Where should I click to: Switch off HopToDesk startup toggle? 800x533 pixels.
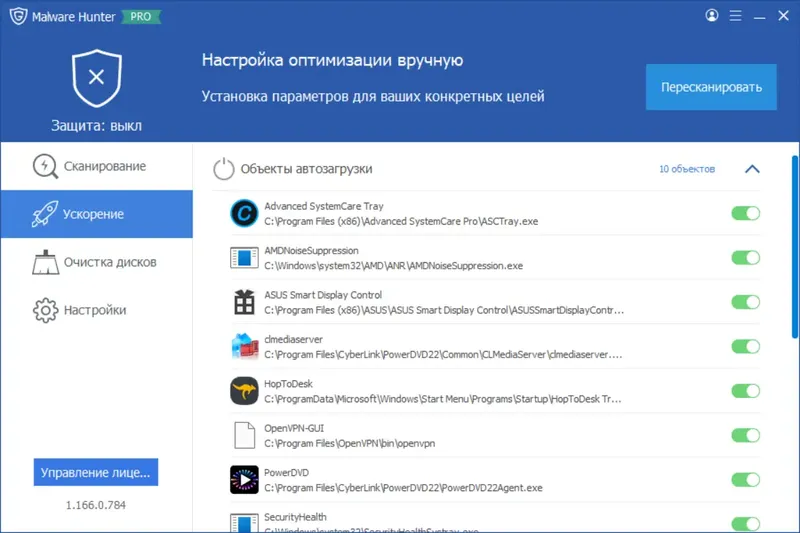tap(745, 391)
